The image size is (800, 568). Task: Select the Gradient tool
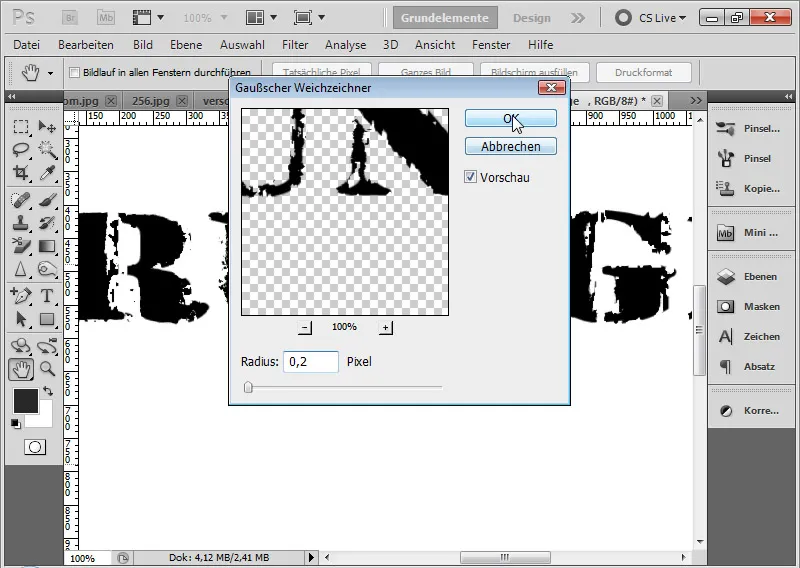pos(47,246)
